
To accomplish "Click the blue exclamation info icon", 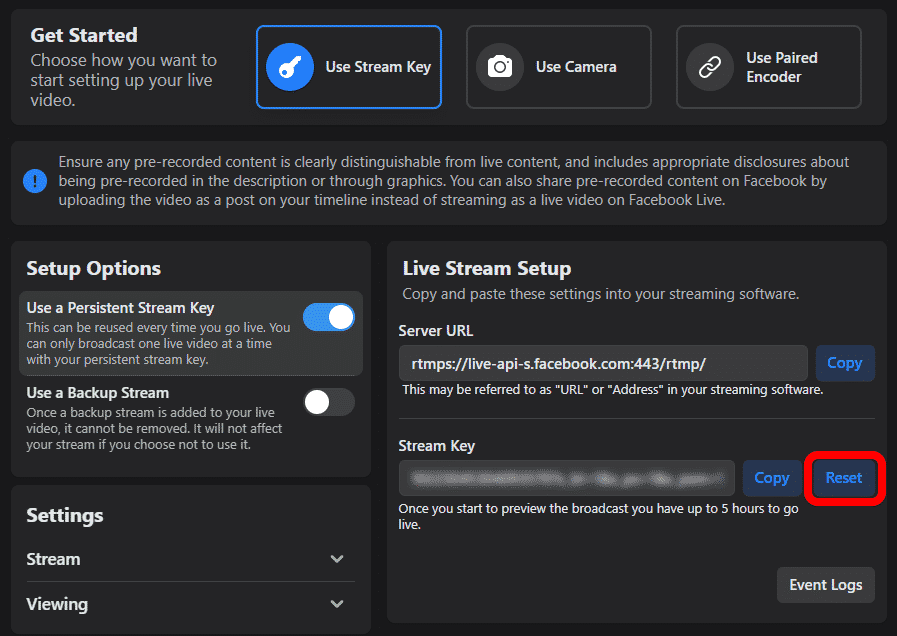I will (35, 181).
